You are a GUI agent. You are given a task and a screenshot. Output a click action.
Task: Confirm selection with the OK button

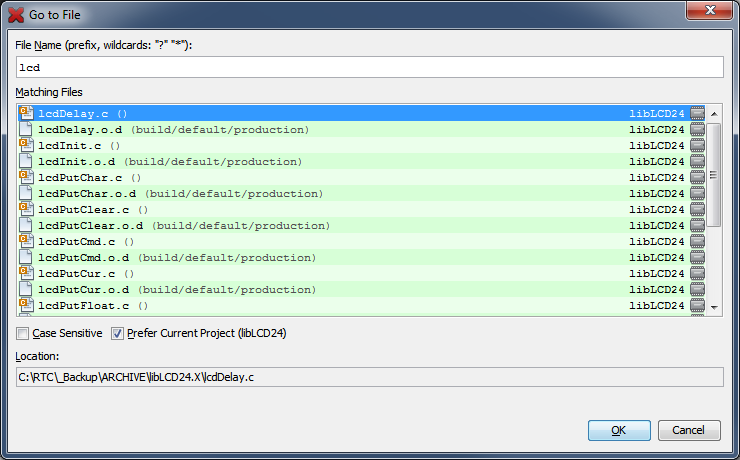[x=619, y=430]
